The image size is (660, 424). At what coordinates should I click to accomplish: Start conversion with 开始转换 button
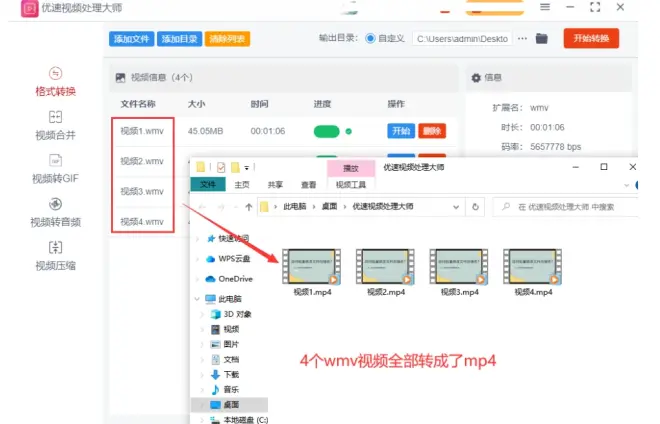[591, 38]
